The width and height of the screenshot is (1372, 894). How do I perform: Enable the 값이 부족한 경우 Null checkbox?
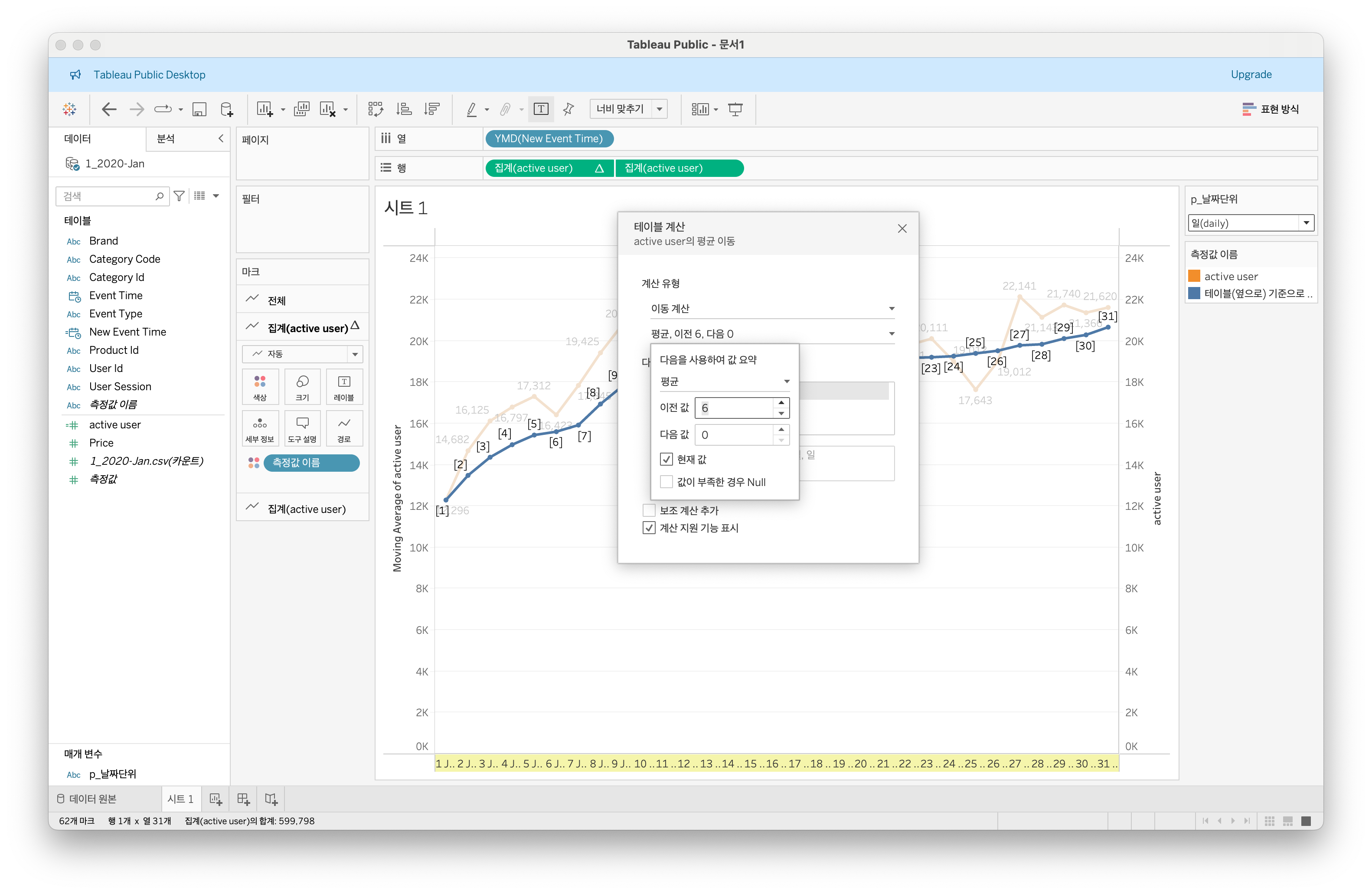click(x=666, y=482)
